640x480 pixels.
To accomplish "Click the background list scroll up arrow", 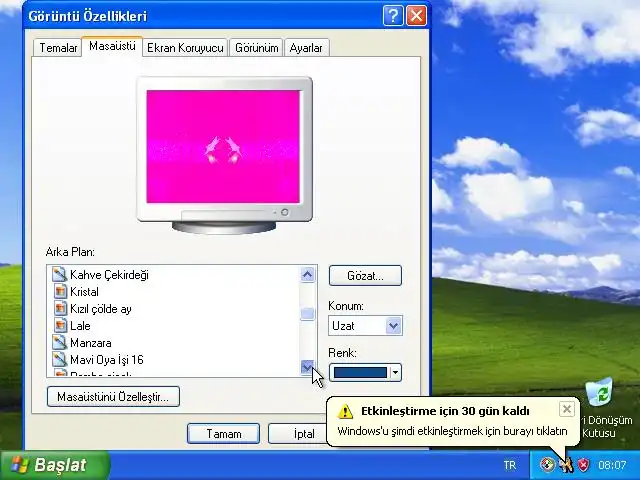I will pyautogui.click(x=307, y=274).
